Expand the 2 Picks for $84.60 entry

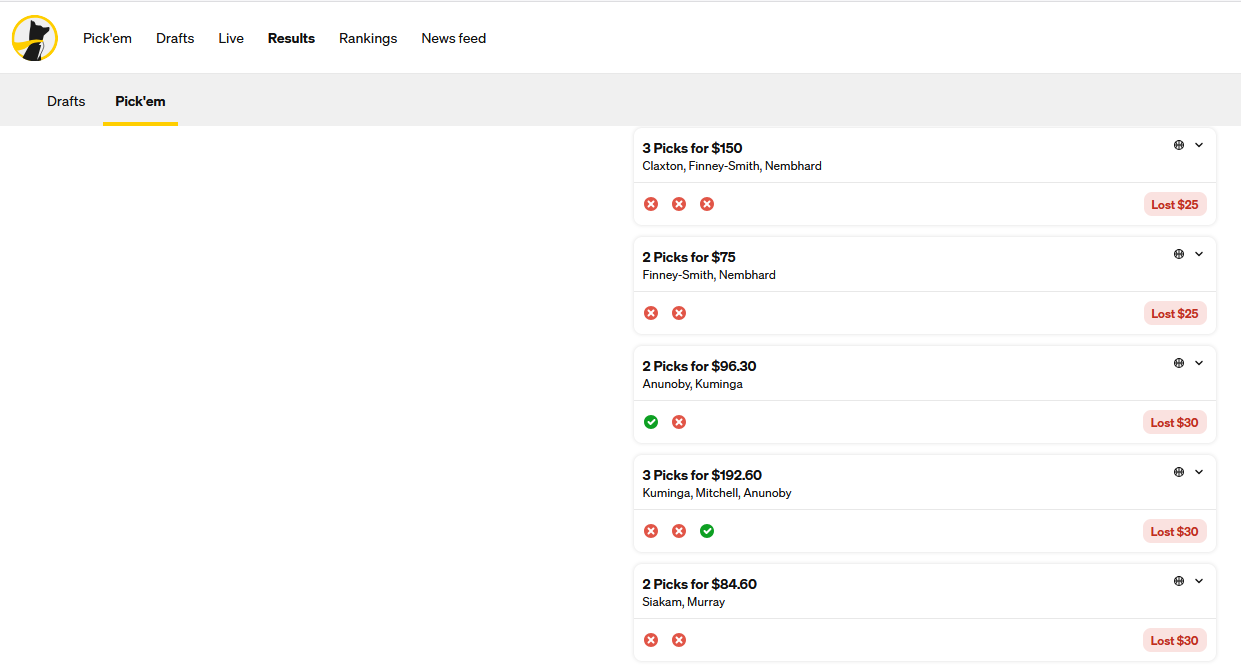tap(1199, 581)
